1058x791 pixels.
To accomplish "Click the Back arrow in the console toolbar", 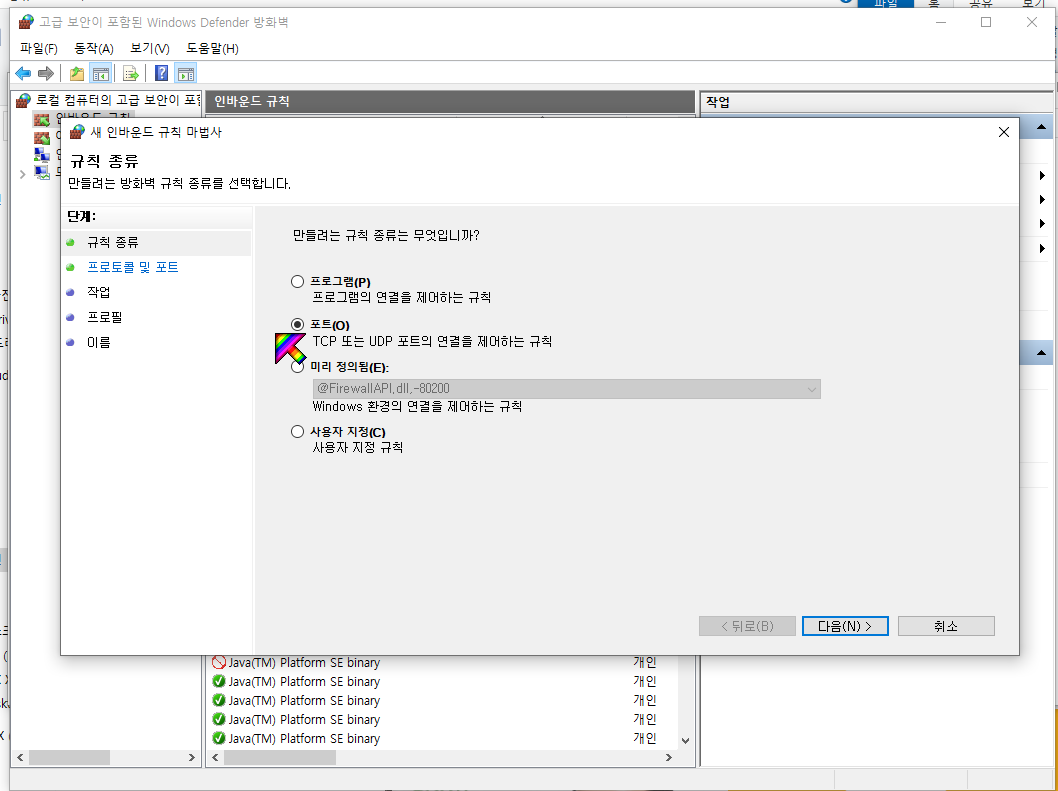I will click(x=23, y=74).
